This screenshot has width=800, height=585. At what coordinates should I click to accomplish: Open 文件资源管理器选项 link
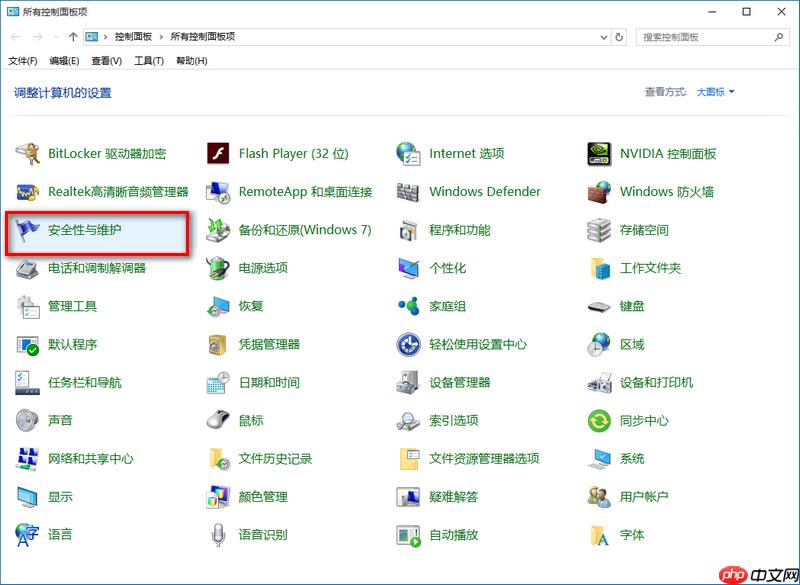(x=484, y=459)
